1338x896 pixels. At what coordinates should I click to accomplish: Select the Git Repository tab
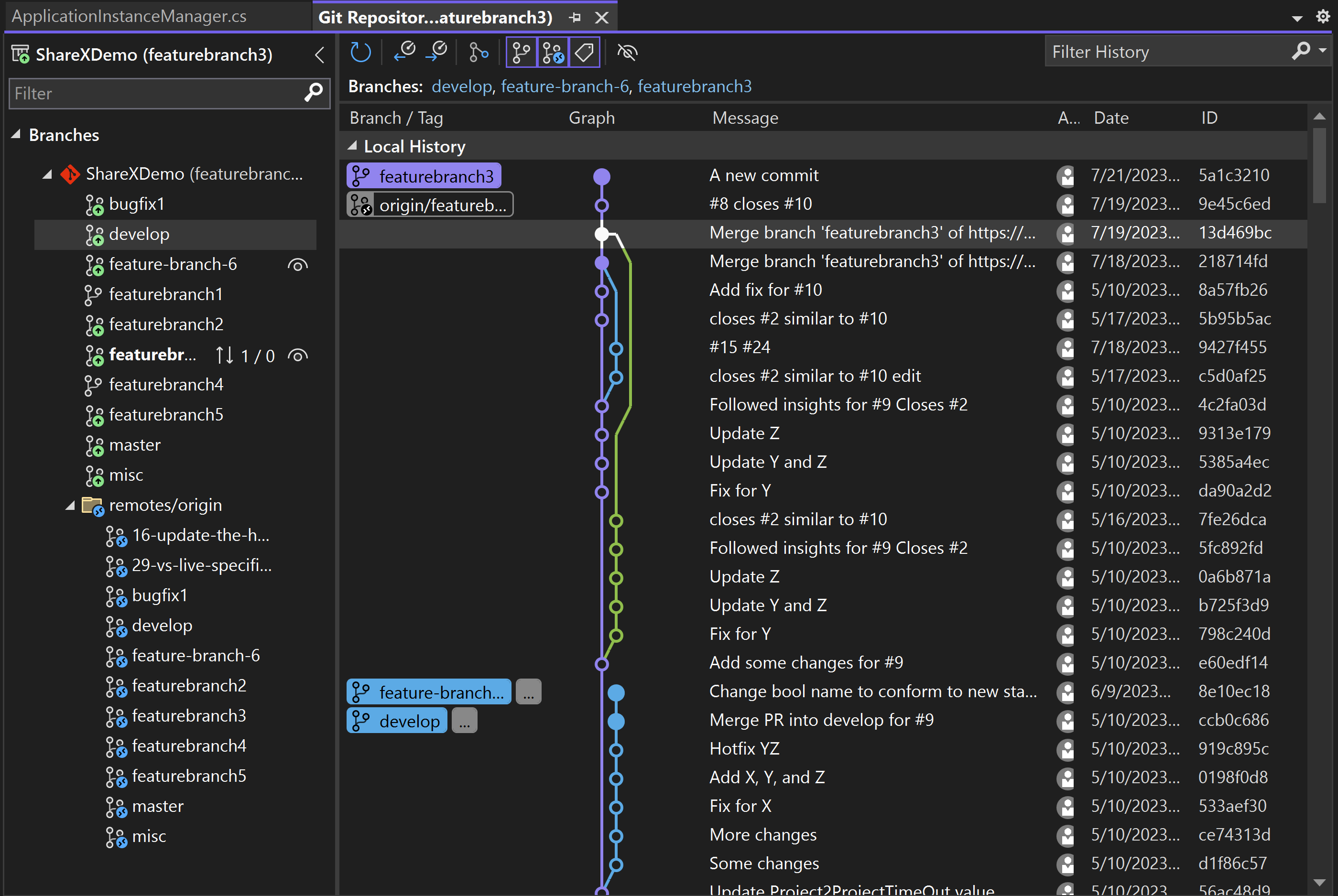pos(435,17)
